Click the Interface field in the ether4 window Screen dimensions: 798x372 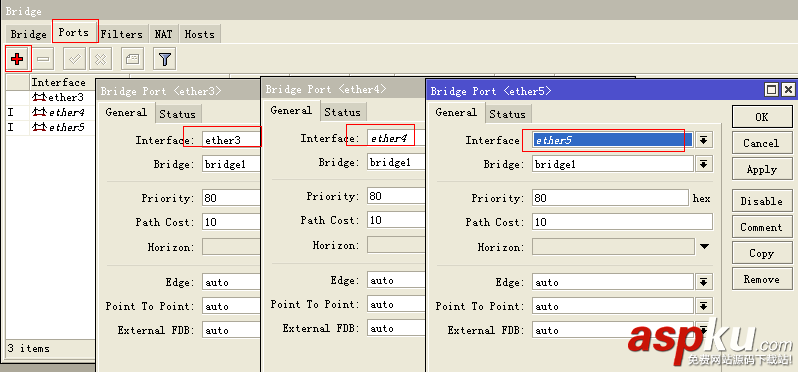coord(396,138)
